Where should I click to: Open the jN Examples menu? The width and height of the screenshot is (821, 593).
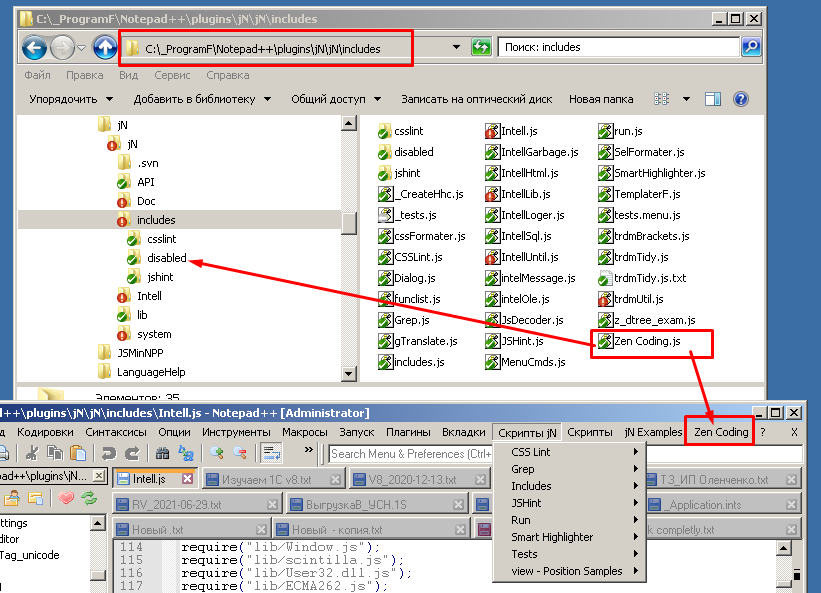(653, 432)
